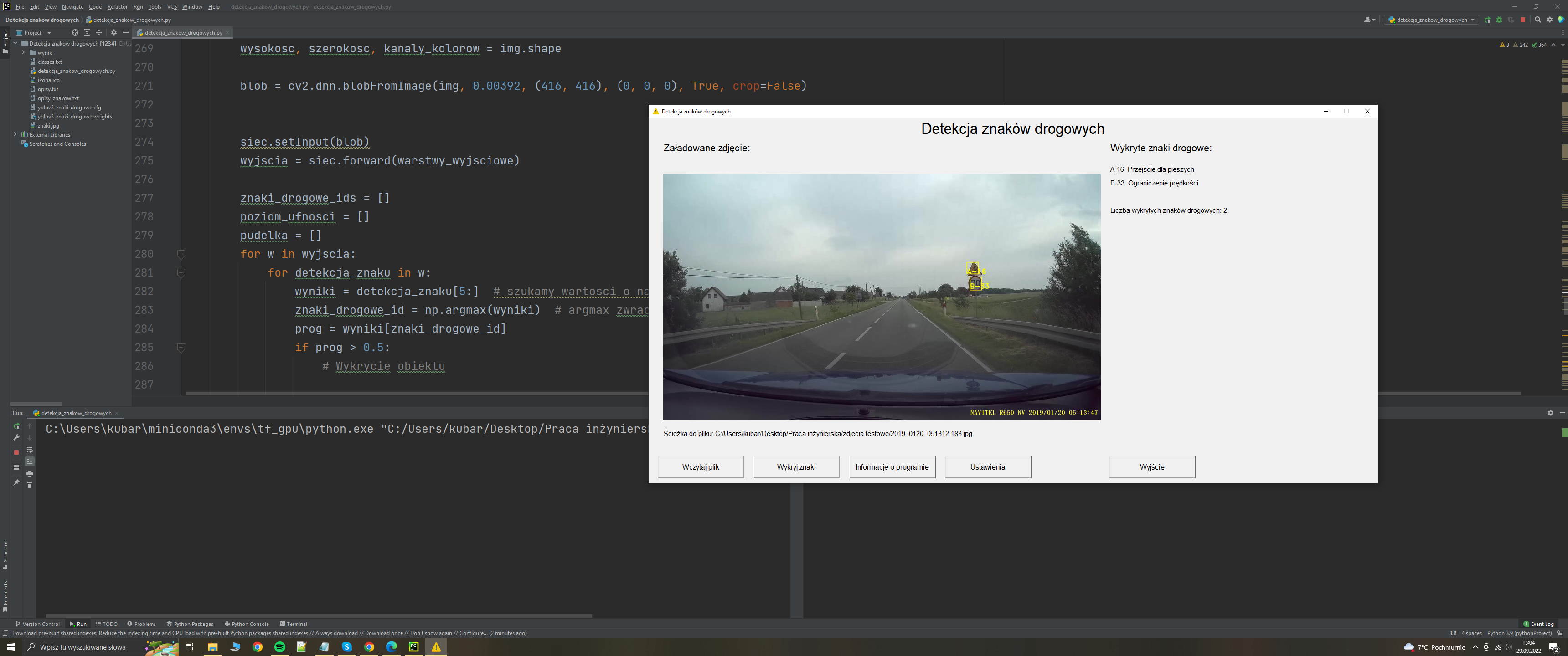Pin the Run tab with pin icon
The image size is (1568, 656).
16,482
